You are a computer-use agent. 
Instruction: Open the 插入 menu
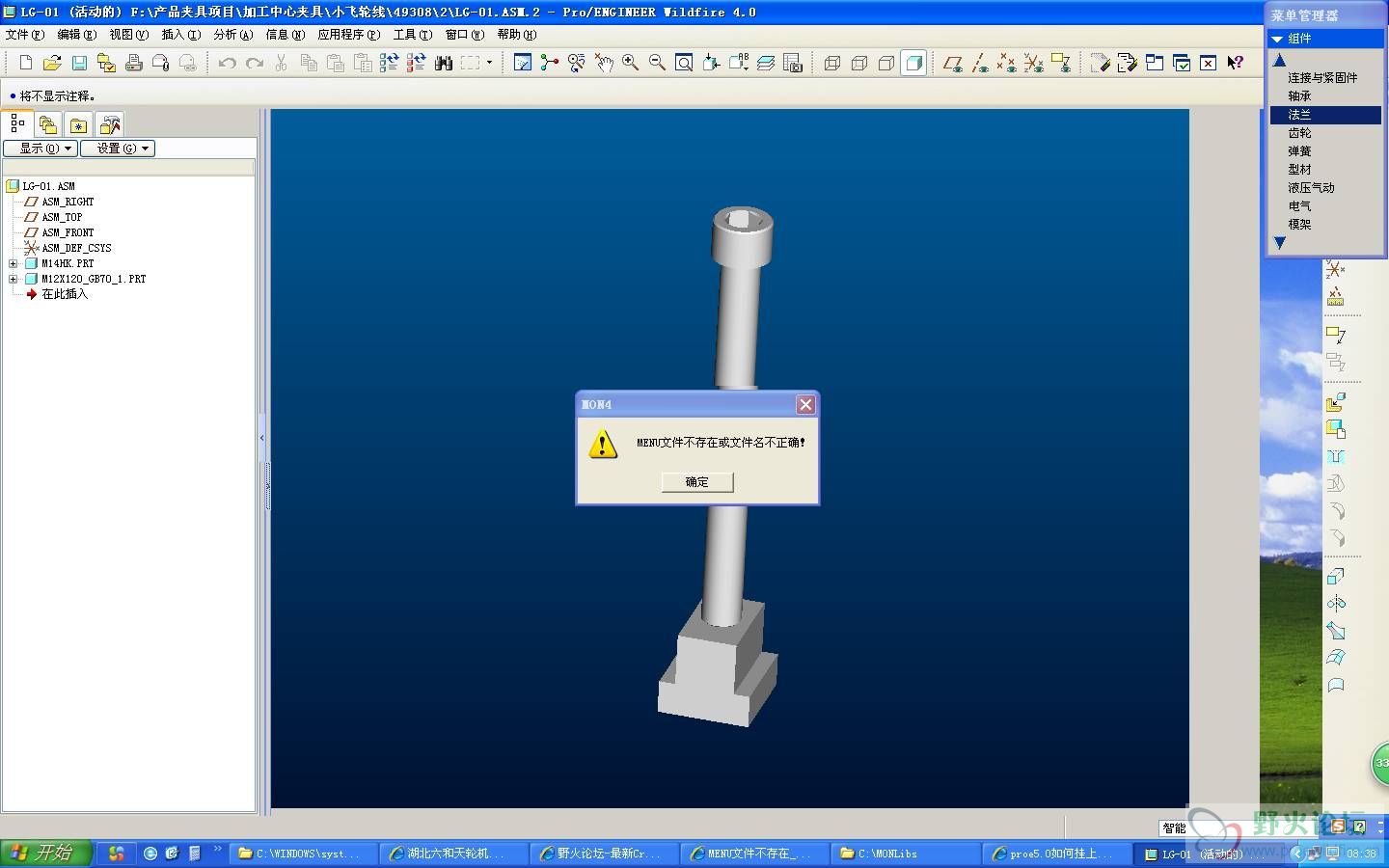tap(181, 35)
